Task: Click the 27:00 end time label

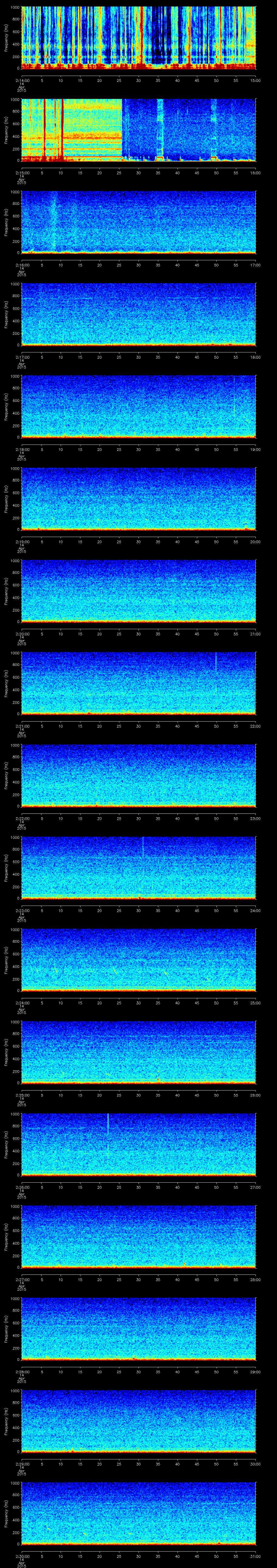Action: (x=255, y=1187)
